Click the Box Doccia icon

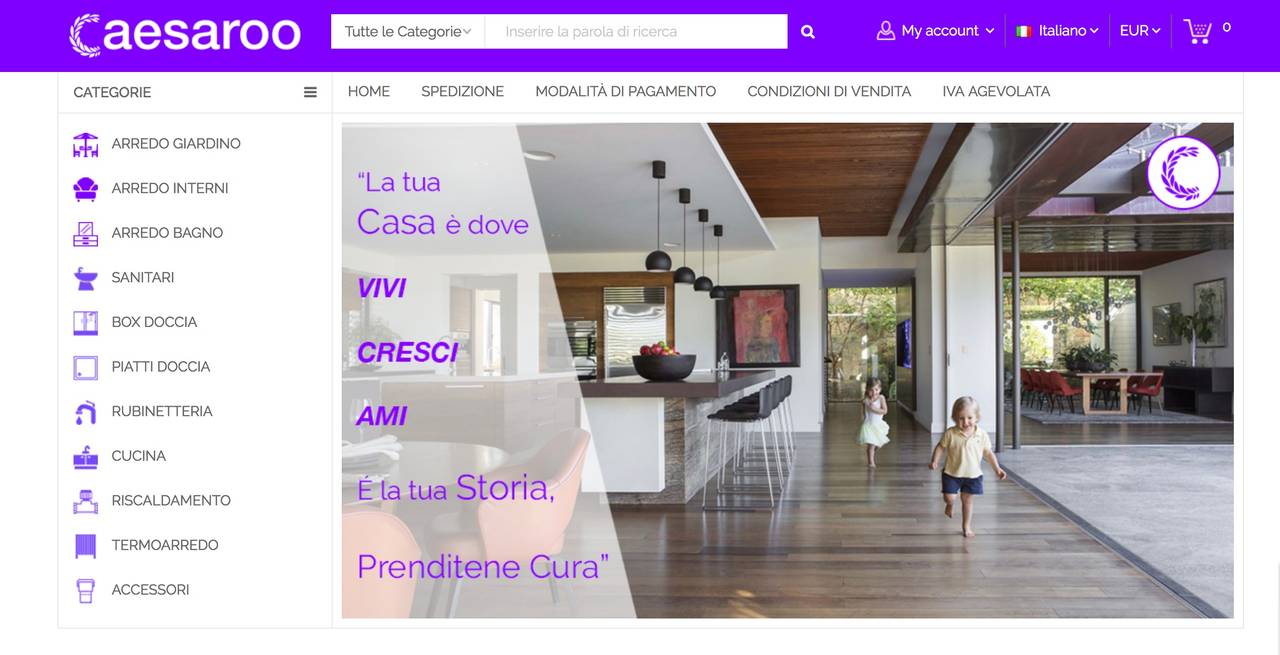pos(86,322)
